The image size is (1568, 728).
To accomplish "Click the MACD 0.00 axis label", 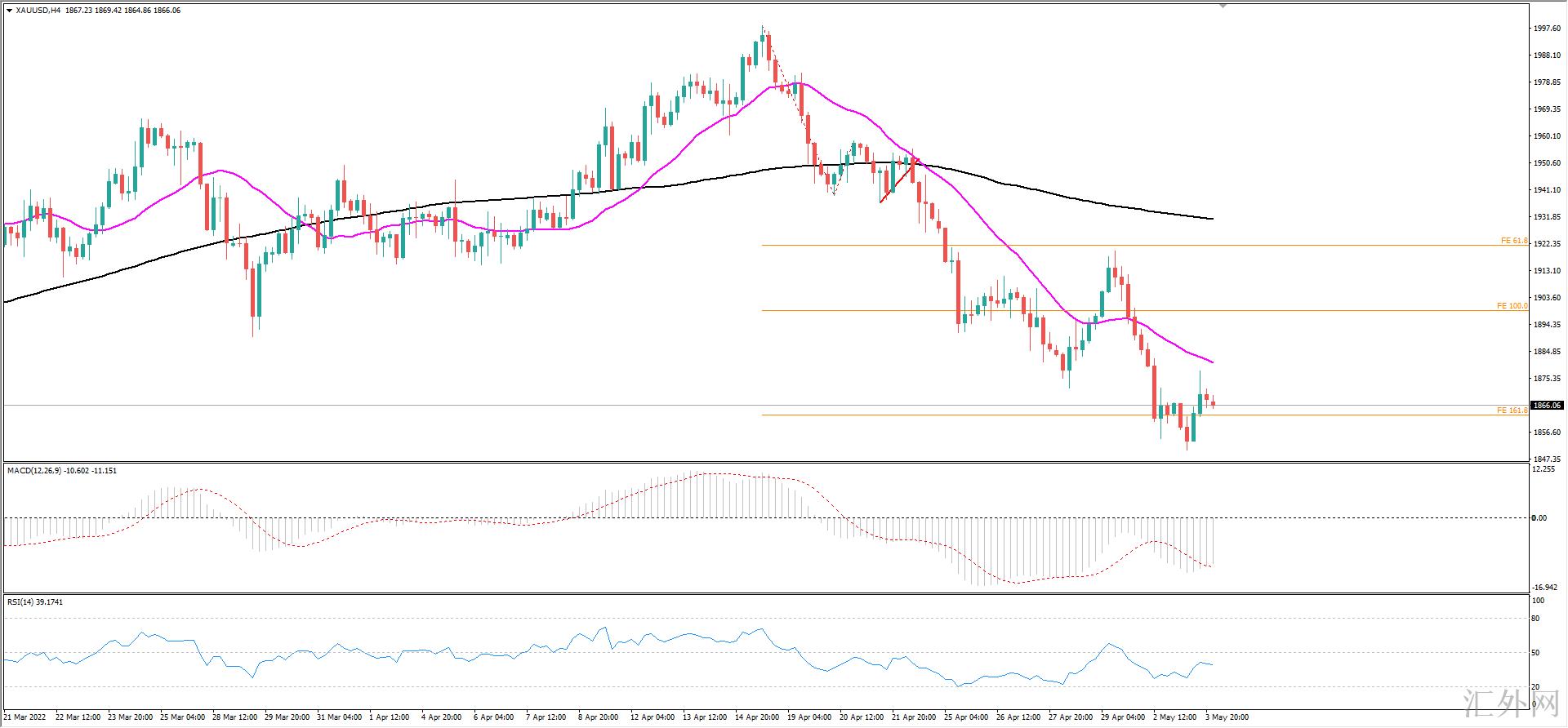I will point(1539,518).
